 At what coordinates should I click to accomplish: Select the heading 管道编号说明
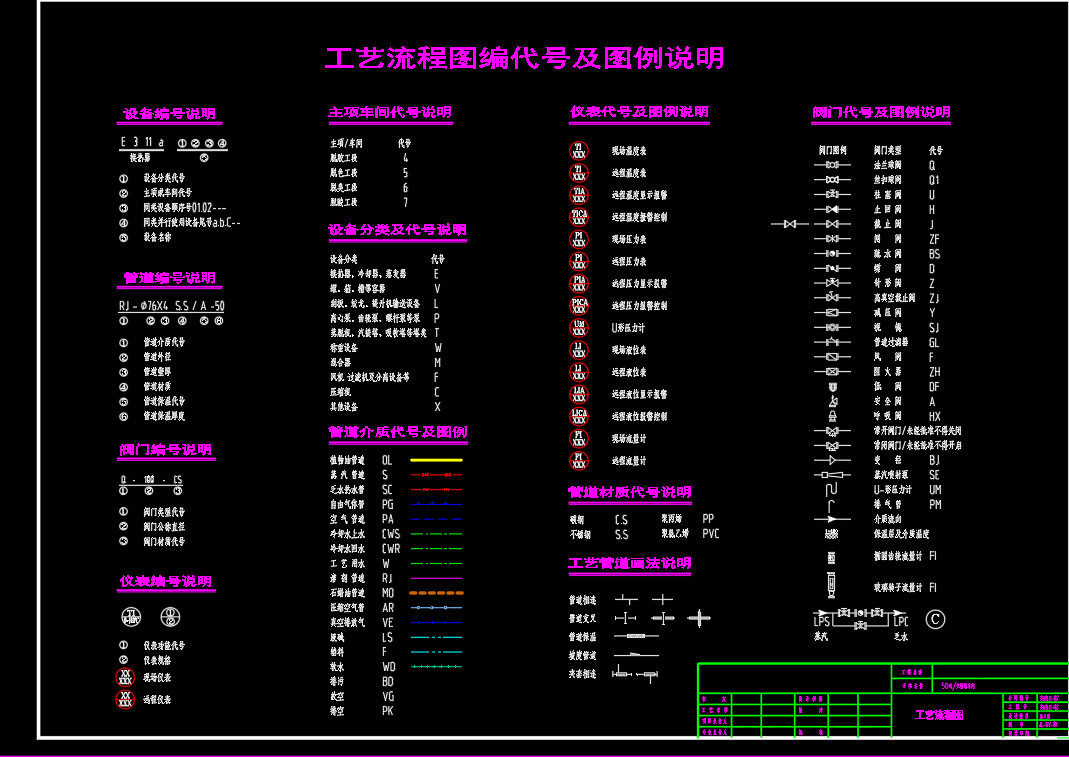point(169,278)
